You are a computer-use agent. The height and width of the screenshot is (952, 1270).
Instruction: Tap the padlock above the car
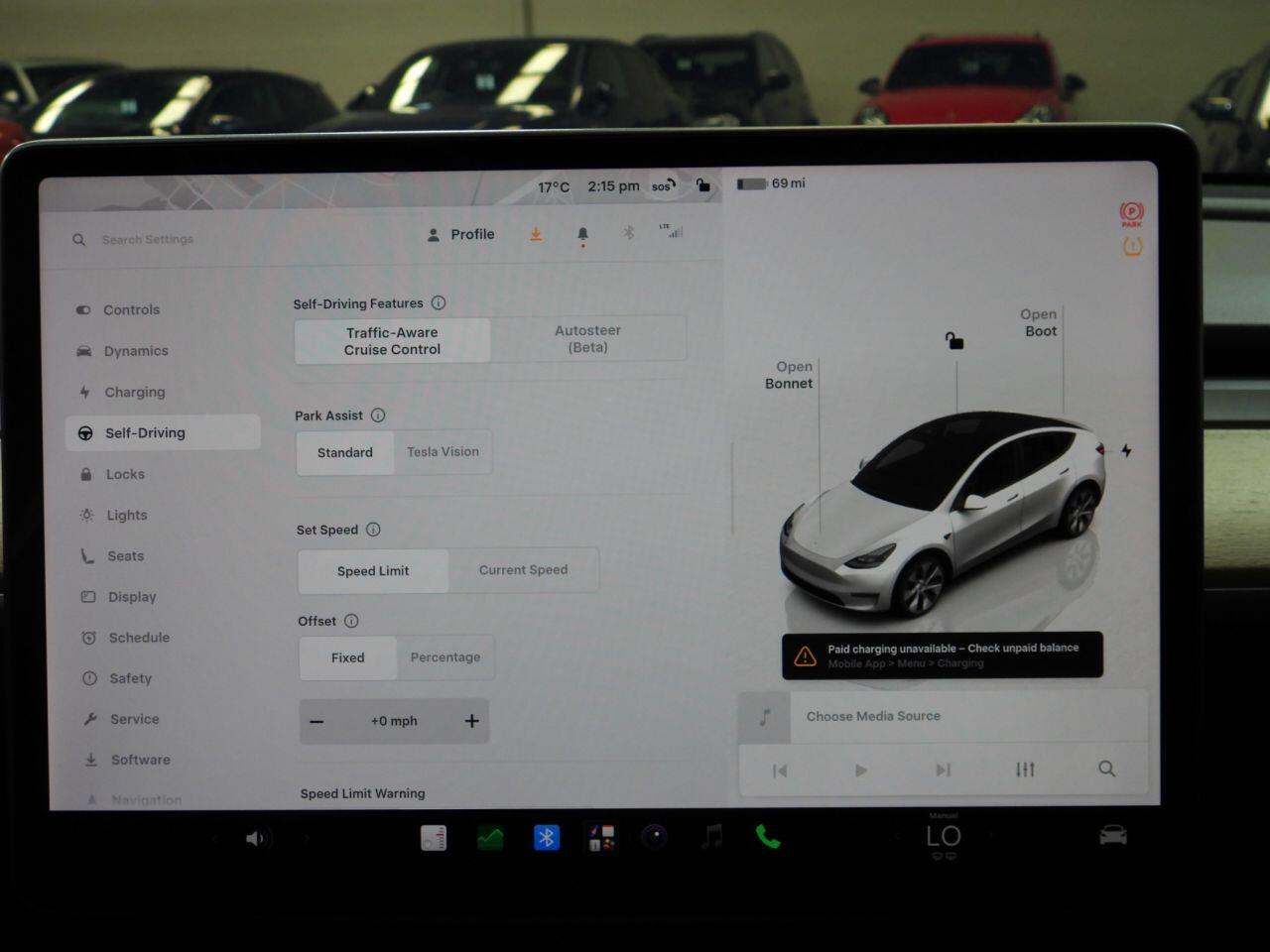953,340
